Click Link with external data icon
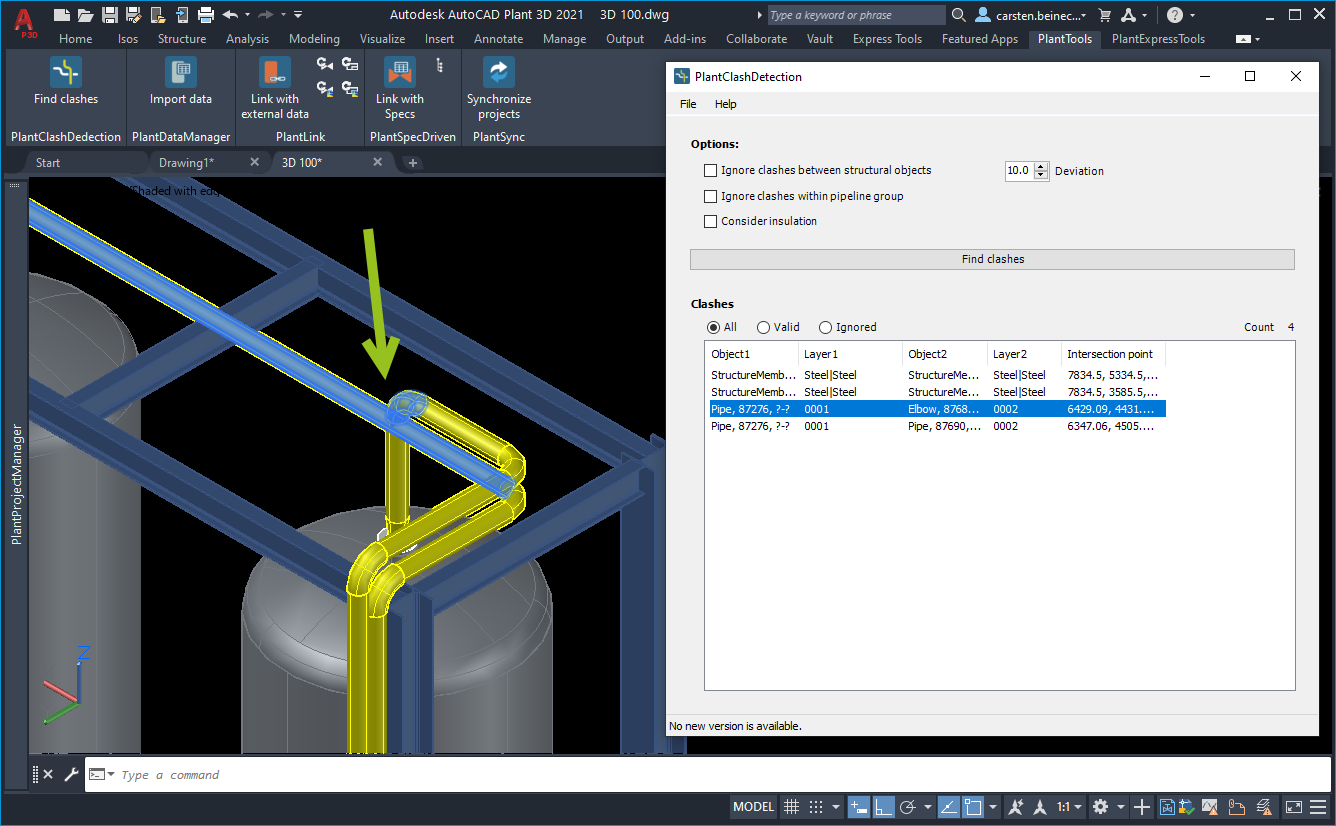The image size is (1336, 826). point(275,73)
